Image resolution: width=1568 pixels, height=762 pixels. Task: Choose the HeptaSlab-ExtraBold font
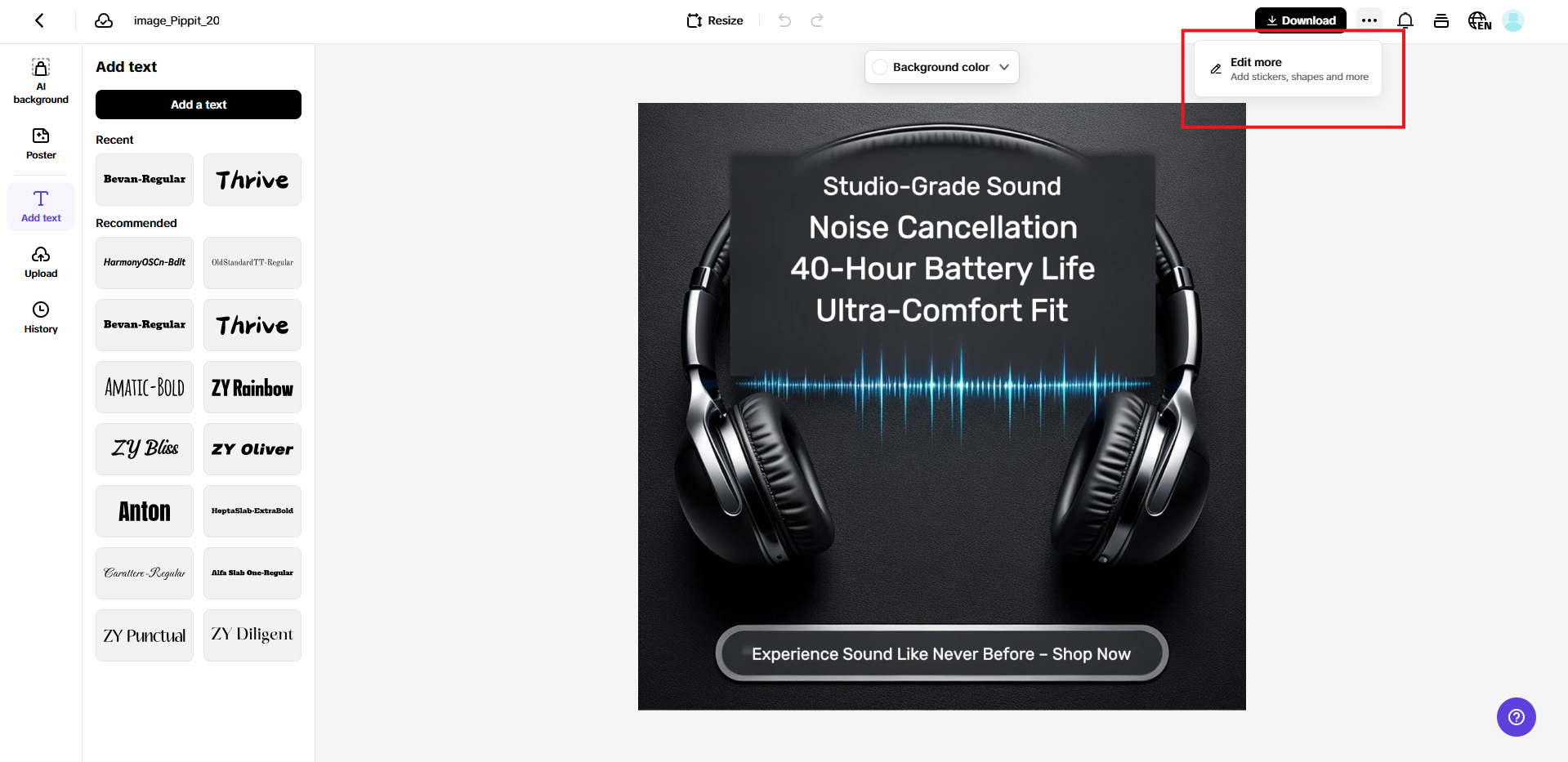252,511
